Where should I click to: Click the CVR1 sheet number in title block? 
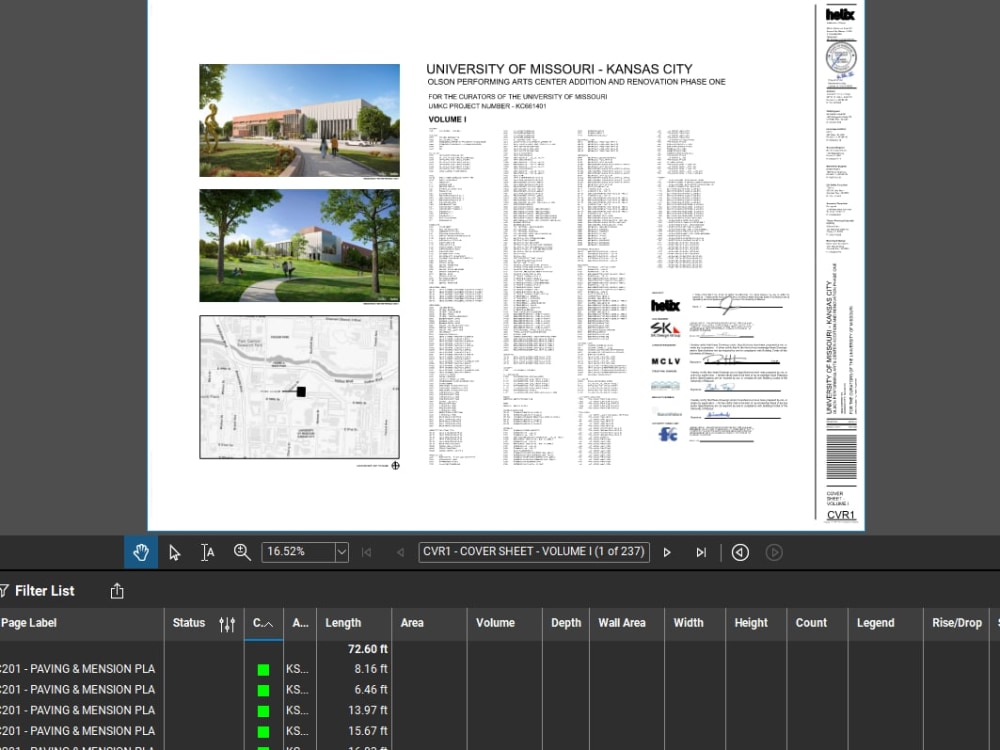click(x=841, y=515)
